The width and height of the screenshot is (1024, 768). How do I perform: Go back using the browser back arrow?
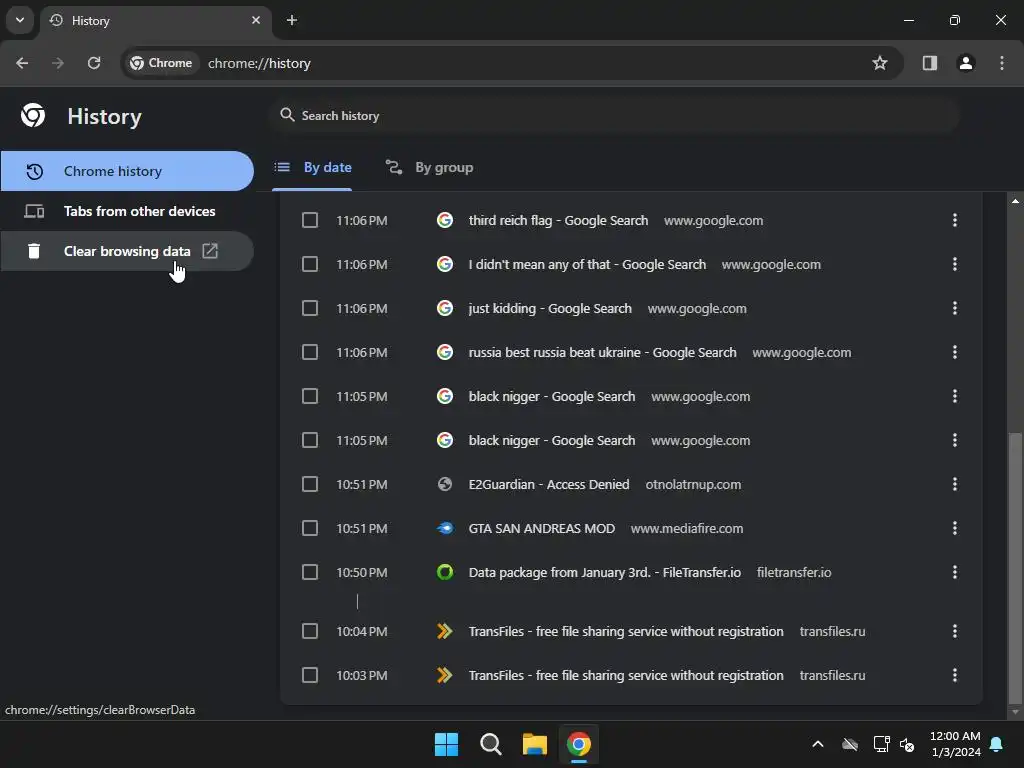(x=22, y=63)
